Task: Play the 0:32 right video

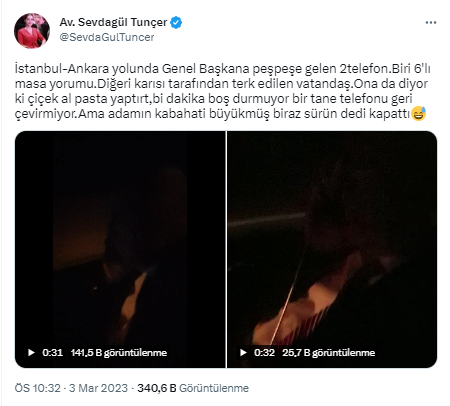Action: click(243, 352)
